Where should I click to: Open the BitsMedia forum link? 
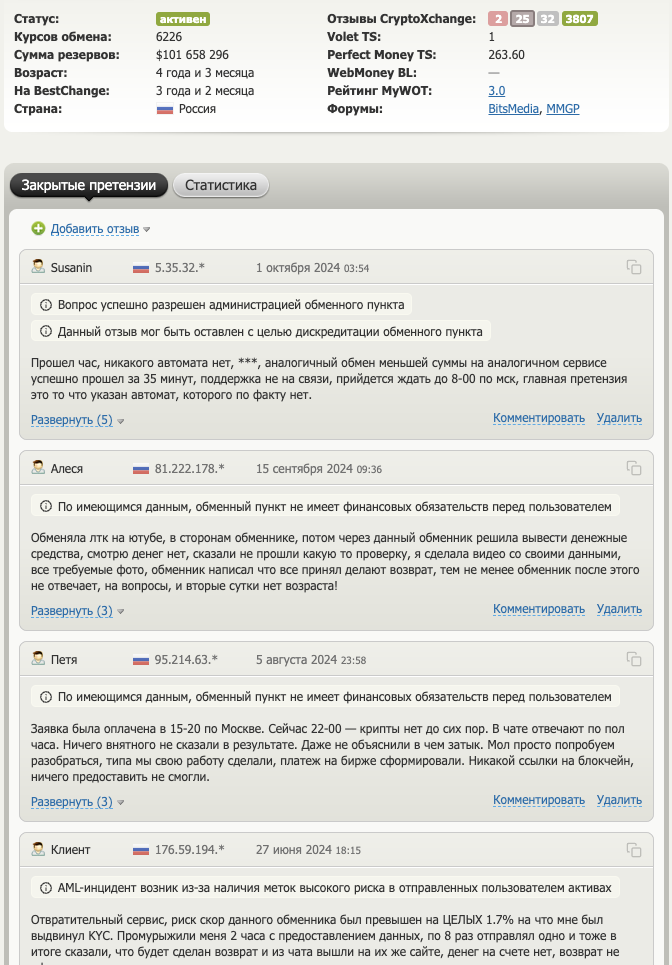[x=513, y=109]
